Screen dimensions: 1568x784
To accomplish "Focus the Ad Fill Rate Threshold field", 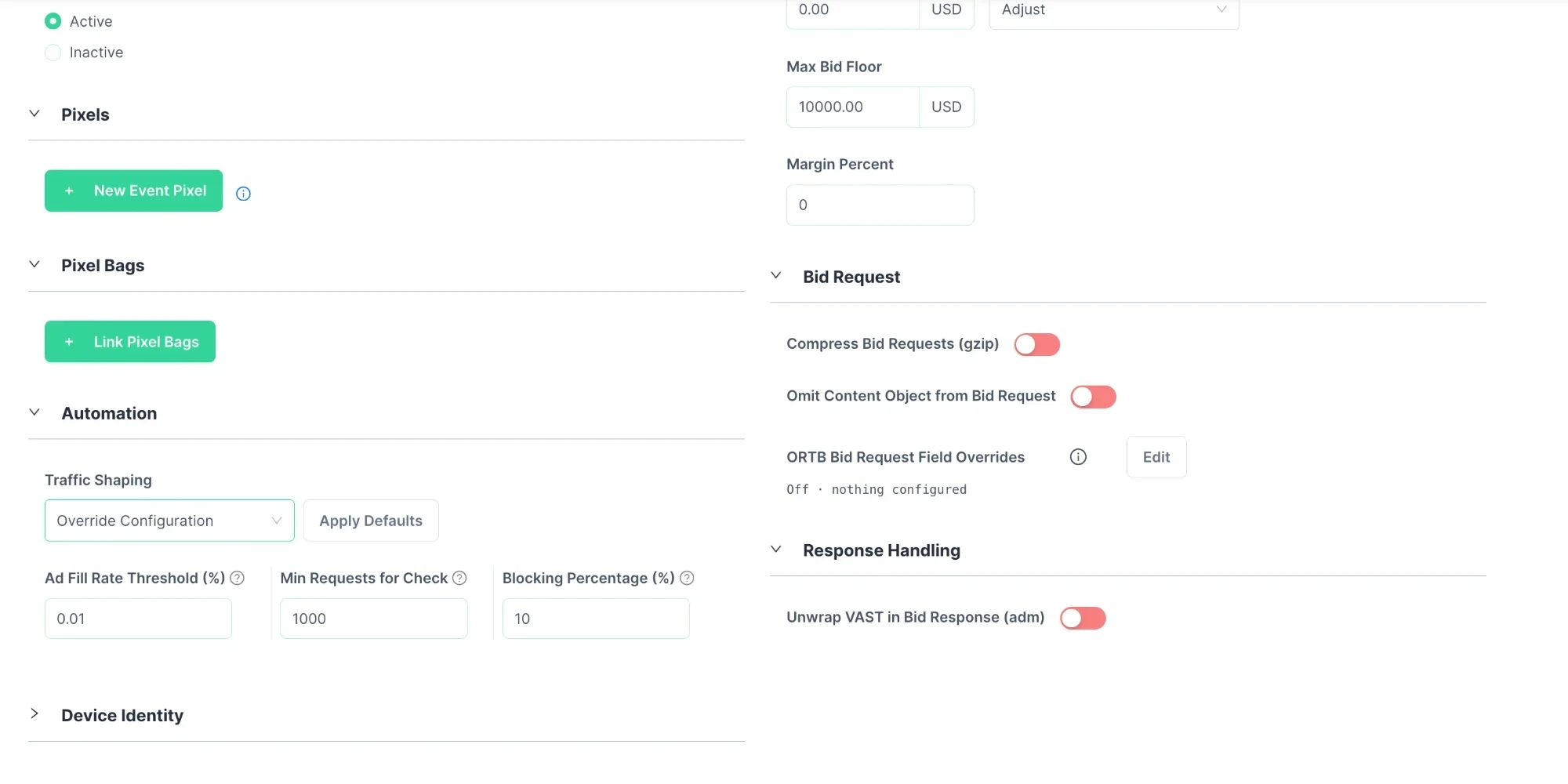I will tap(138, 619).
